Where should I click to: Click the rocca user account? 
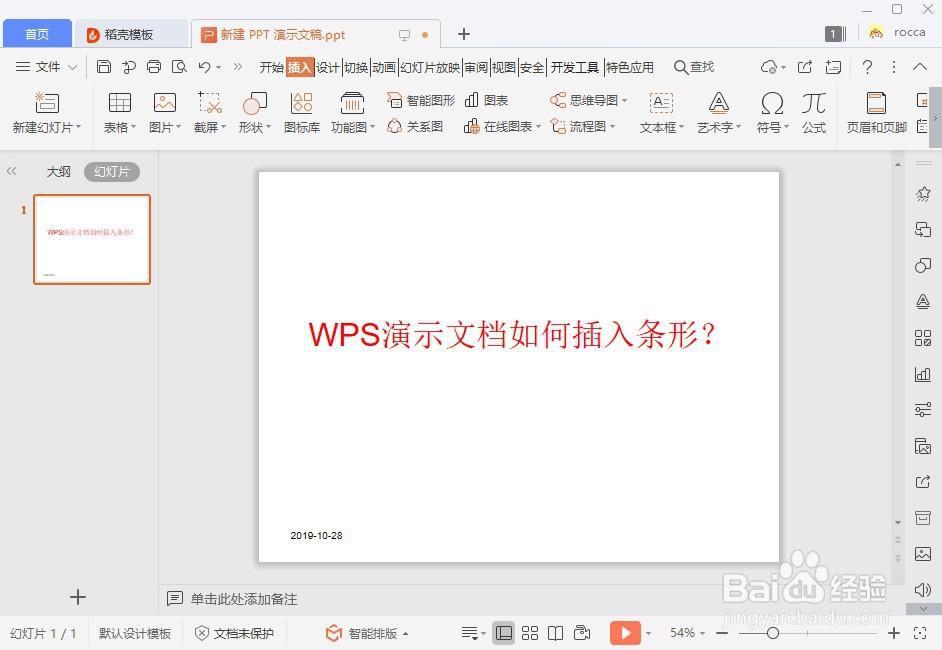pos(898,32)
